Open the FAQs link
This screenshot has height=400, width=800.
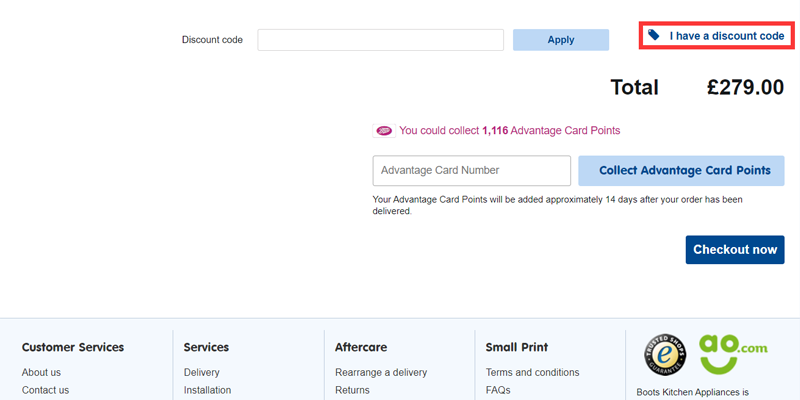(x=499, y=390)
